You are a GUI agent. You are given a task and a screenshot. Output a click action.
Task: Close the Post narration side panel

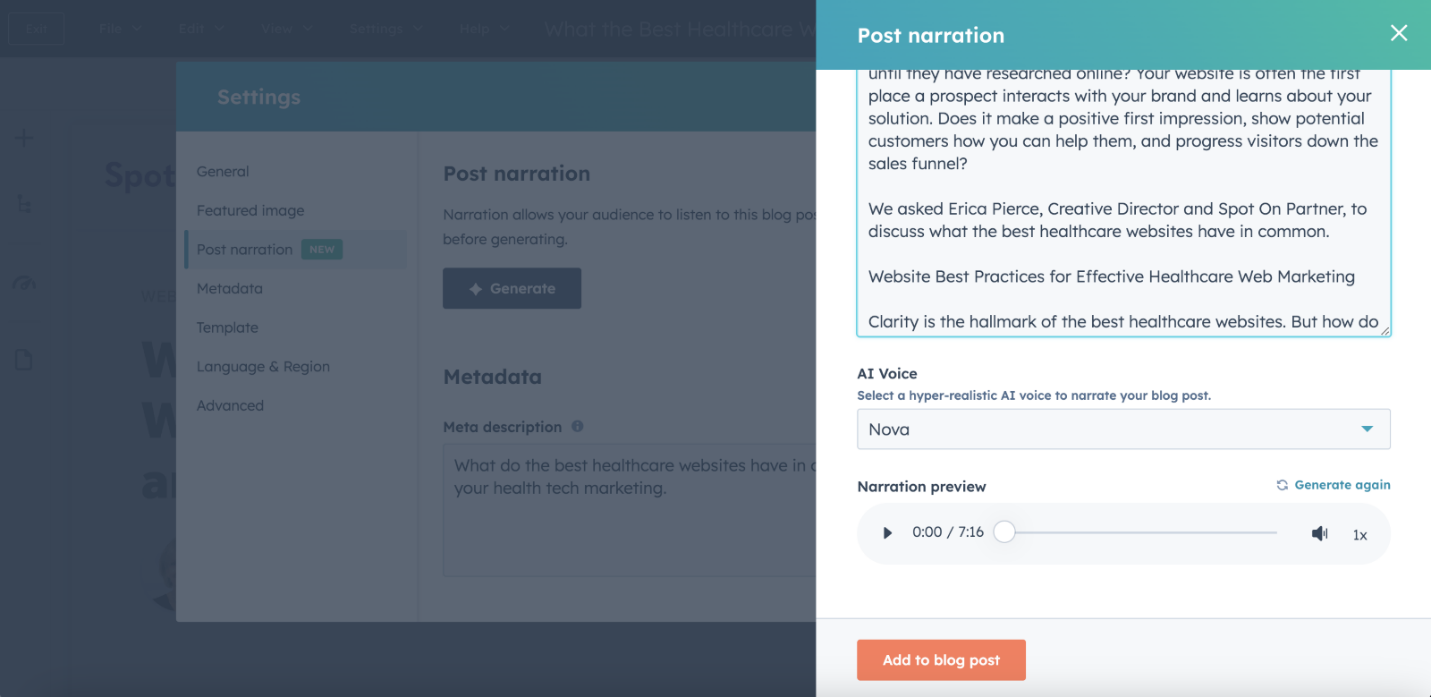(x=1398, y=32)
